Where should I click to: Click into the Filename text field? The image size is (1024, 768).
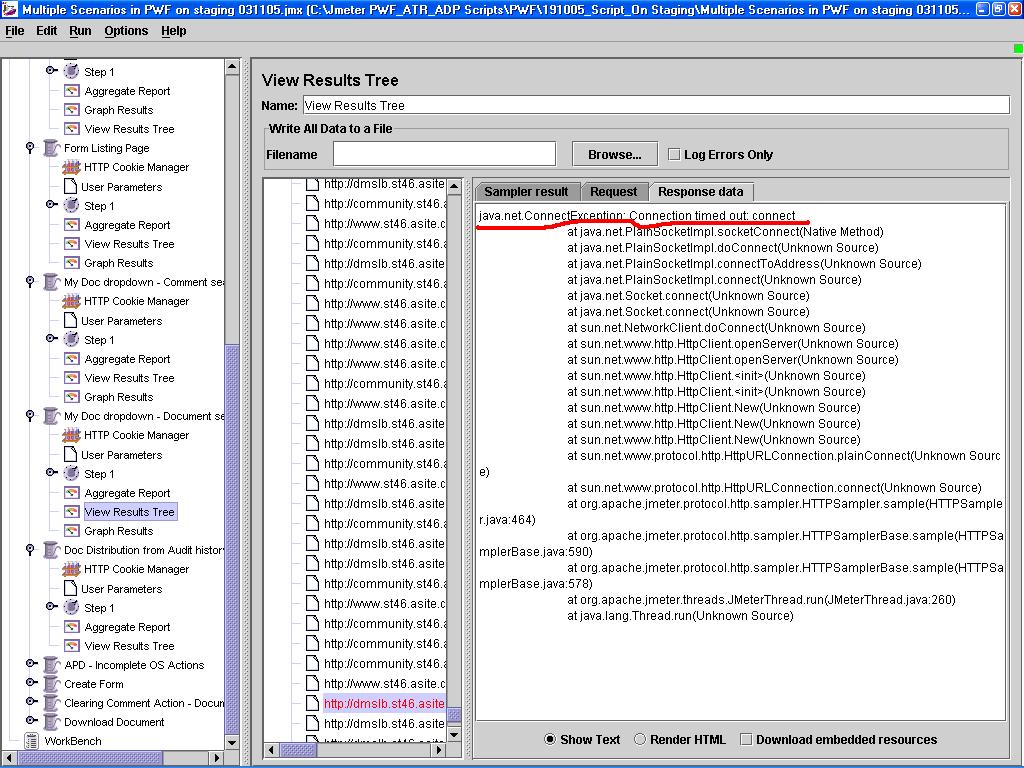pos(444,155)
